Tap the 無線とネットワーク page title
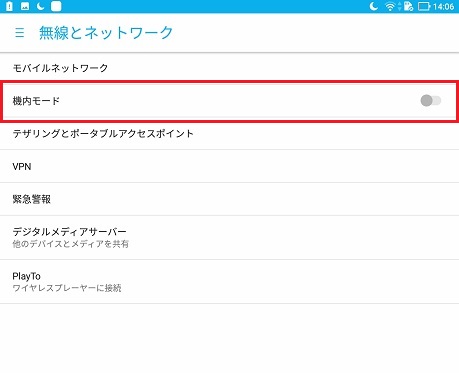The width and height of the screenshot is (459, 373). coord(106,33)
